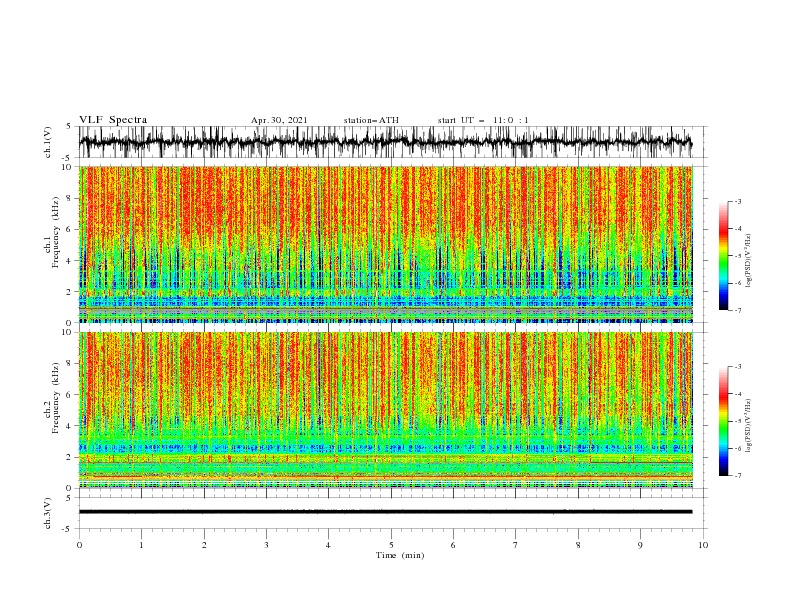792x612 pixels.
Task: Click the ch.1 voltage waveform trace
Action: [x=385, y=142]
